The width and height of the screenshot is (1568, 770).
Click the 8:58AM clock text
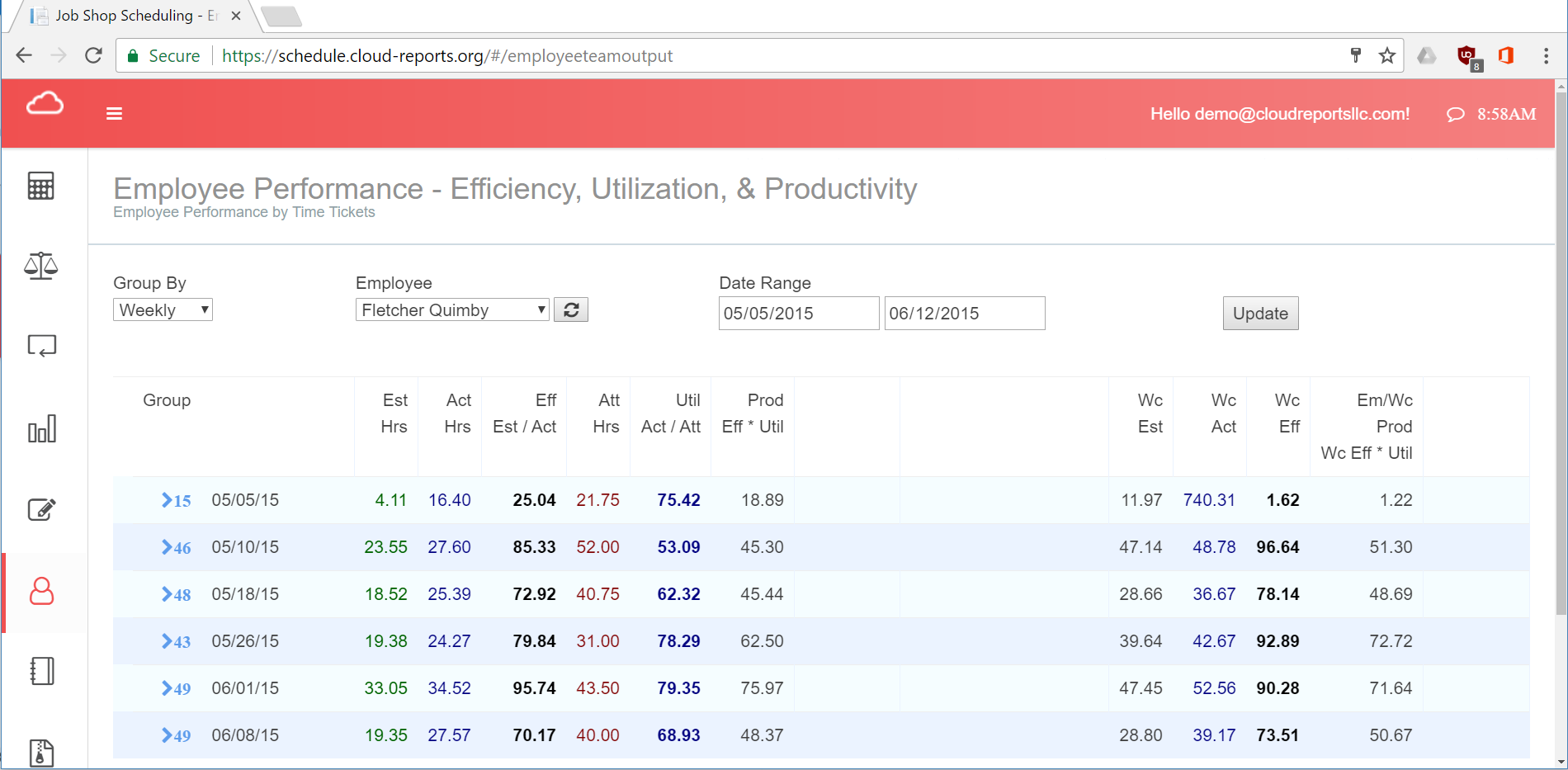(1506, 114)
